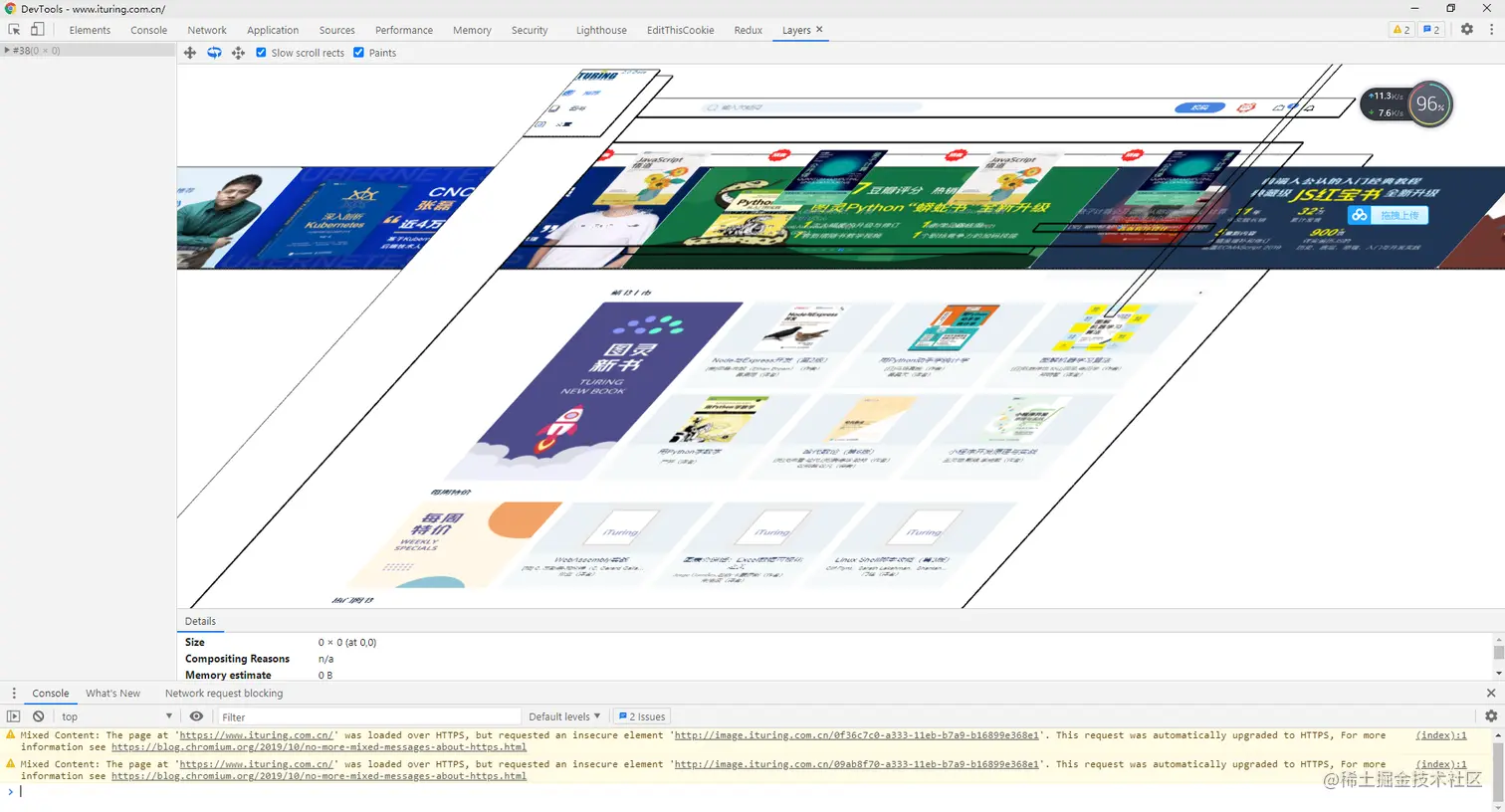
Task: Activate the inspect element picker
Action: tap(14, 30)
